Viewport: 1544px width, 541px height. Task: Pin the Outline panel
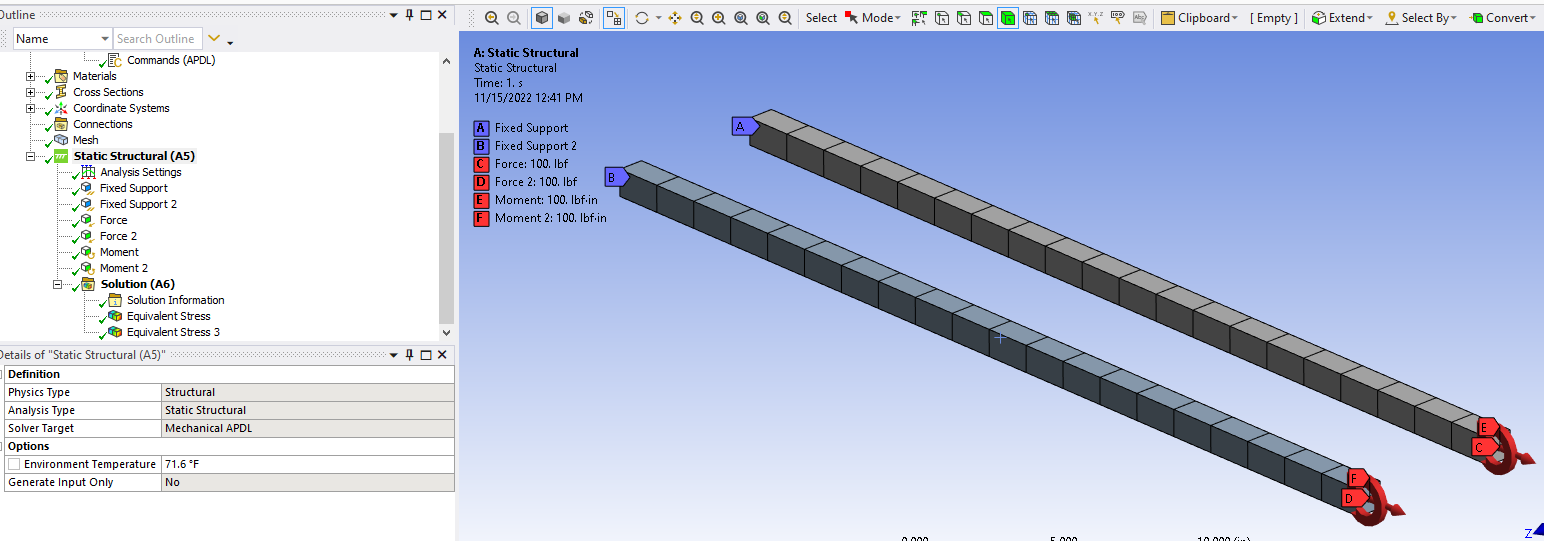pyautogui.click(x=409, y=14)
